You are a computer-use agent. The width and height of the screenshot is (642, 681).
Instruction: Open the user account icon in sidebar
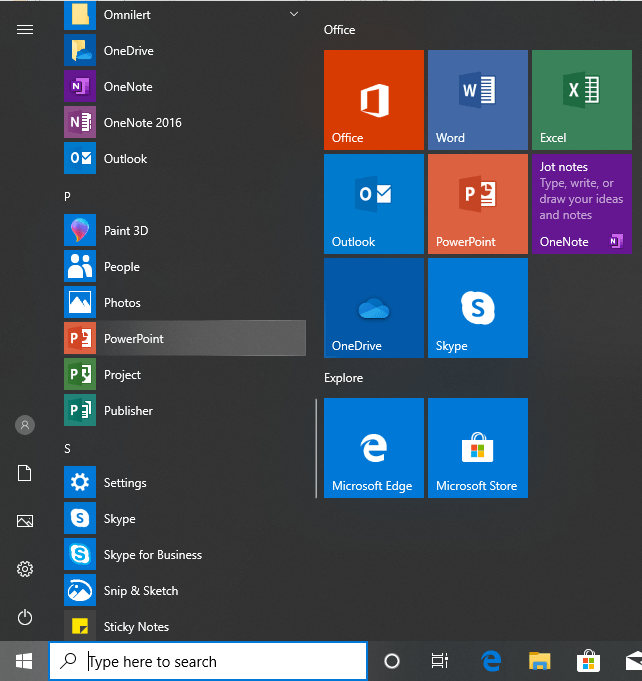[x=25, y=425]
